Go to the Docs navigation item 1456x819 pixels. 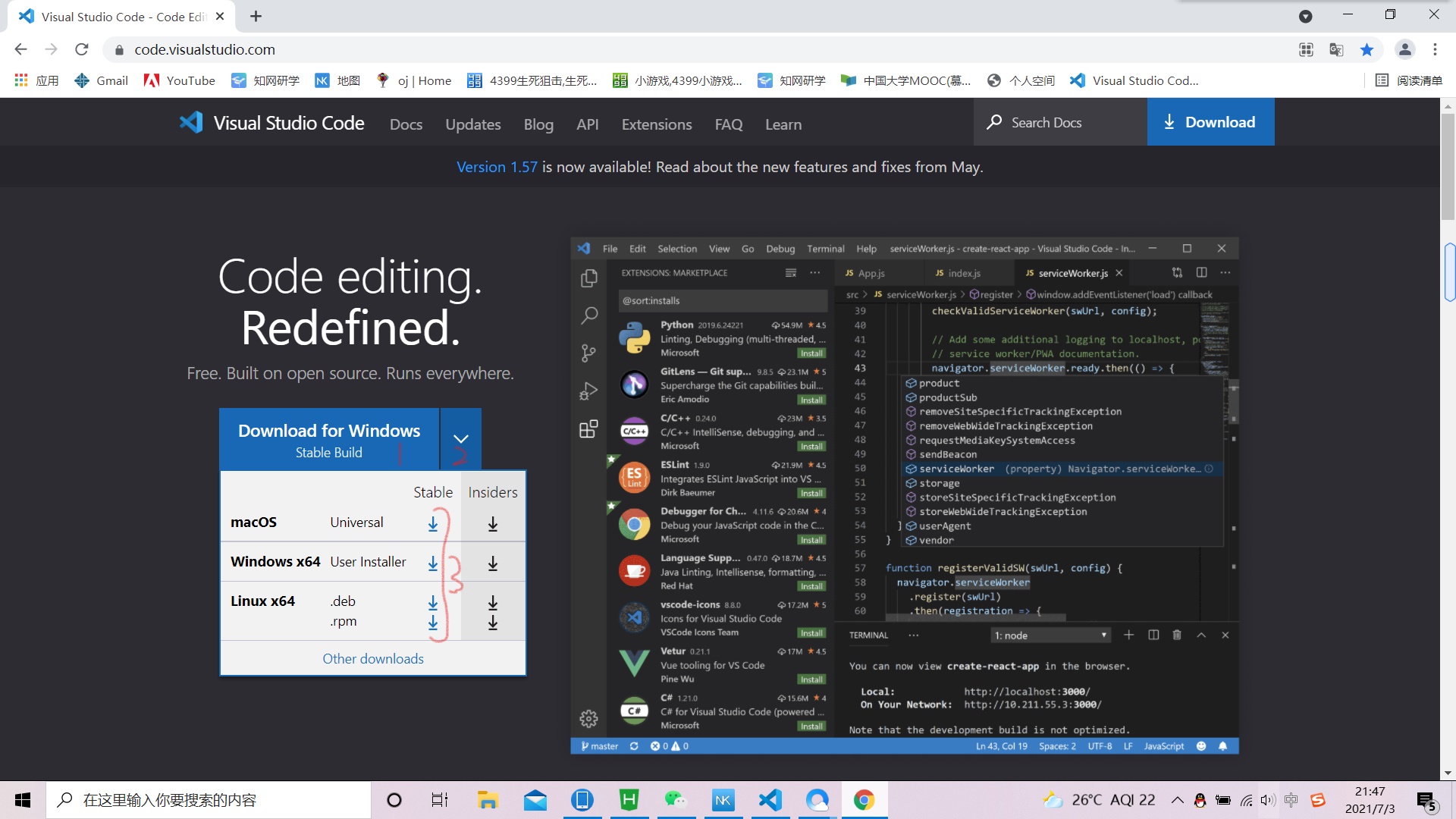406,124
